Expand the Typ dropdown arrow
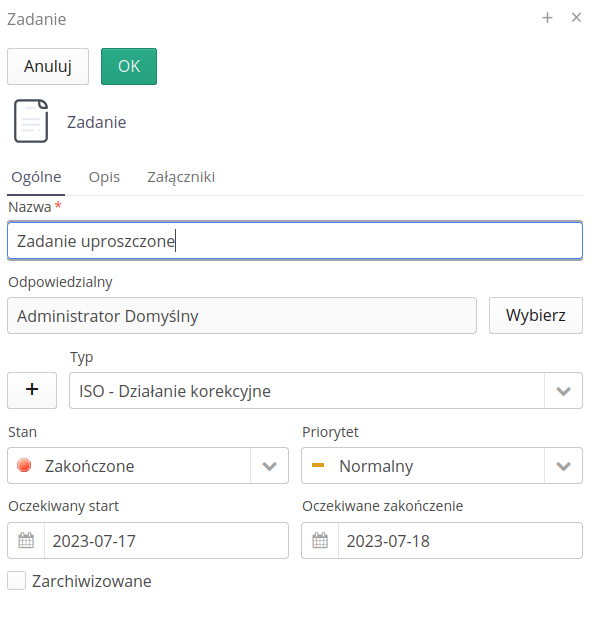Image resolution: width=592 pixels, height=636 pixels. [x=563, y=391]
